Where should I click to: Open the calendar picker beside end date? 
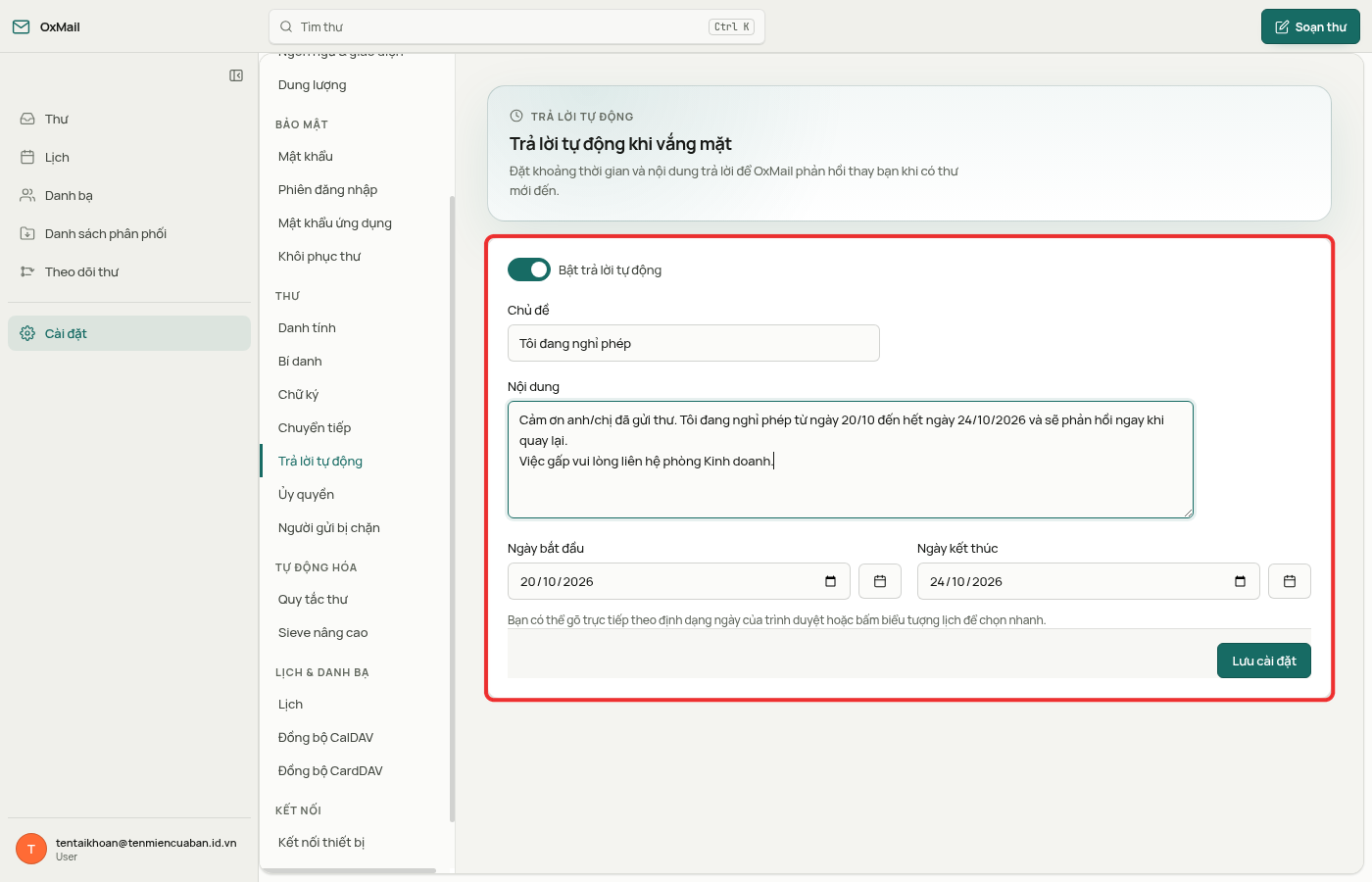pos(1290,581)
